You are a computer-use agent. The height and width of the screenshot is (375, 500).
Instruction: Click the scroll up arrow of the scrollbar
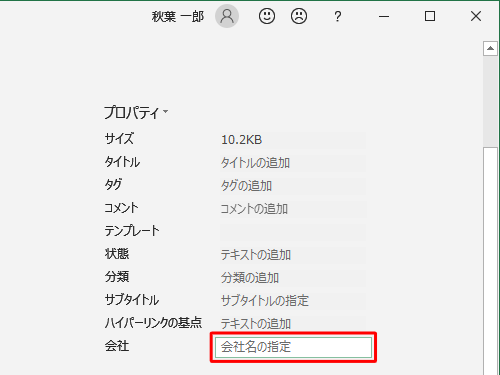coord(490,49)
